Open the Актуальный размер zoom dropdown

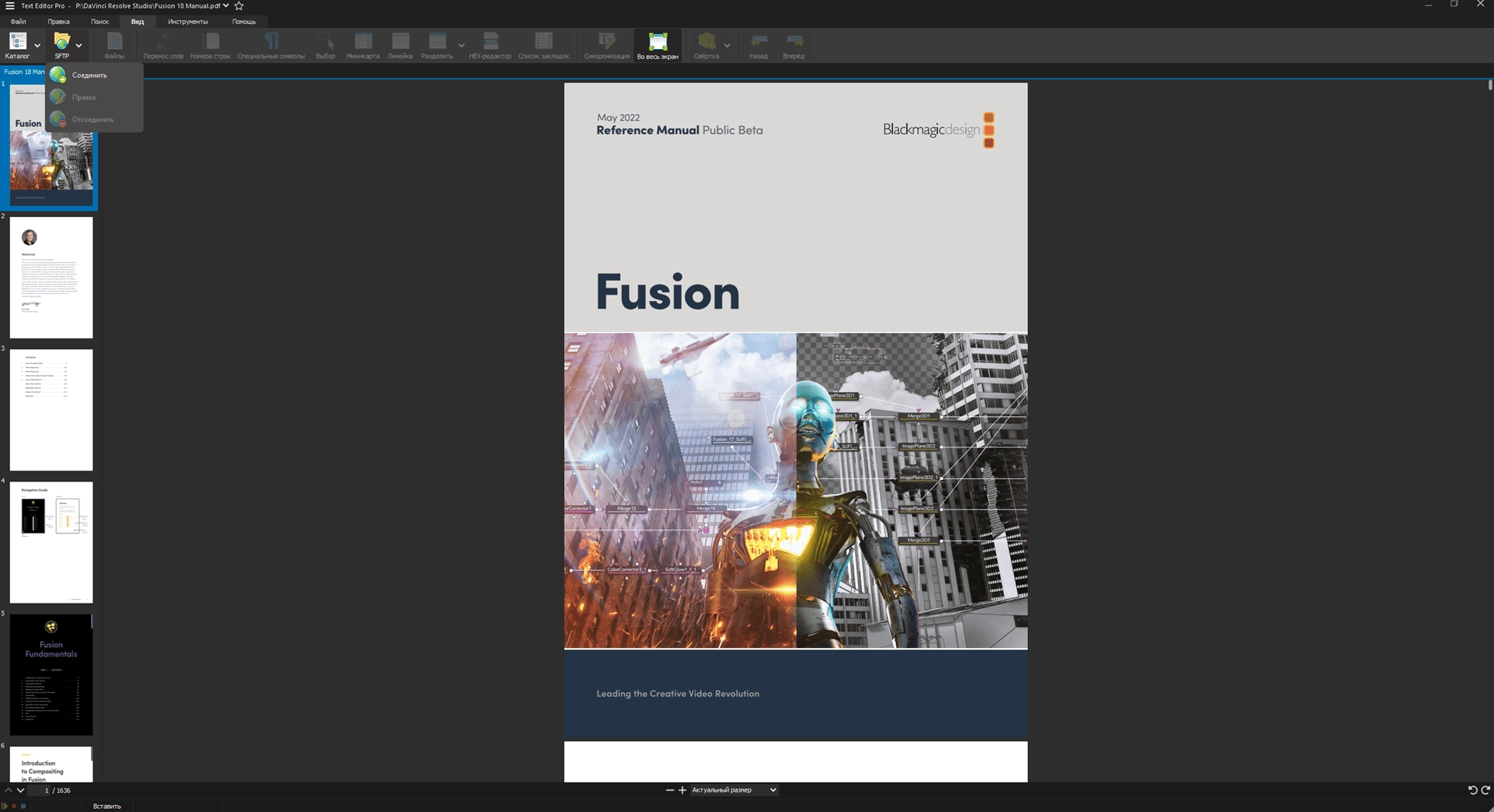coord(734,790)
